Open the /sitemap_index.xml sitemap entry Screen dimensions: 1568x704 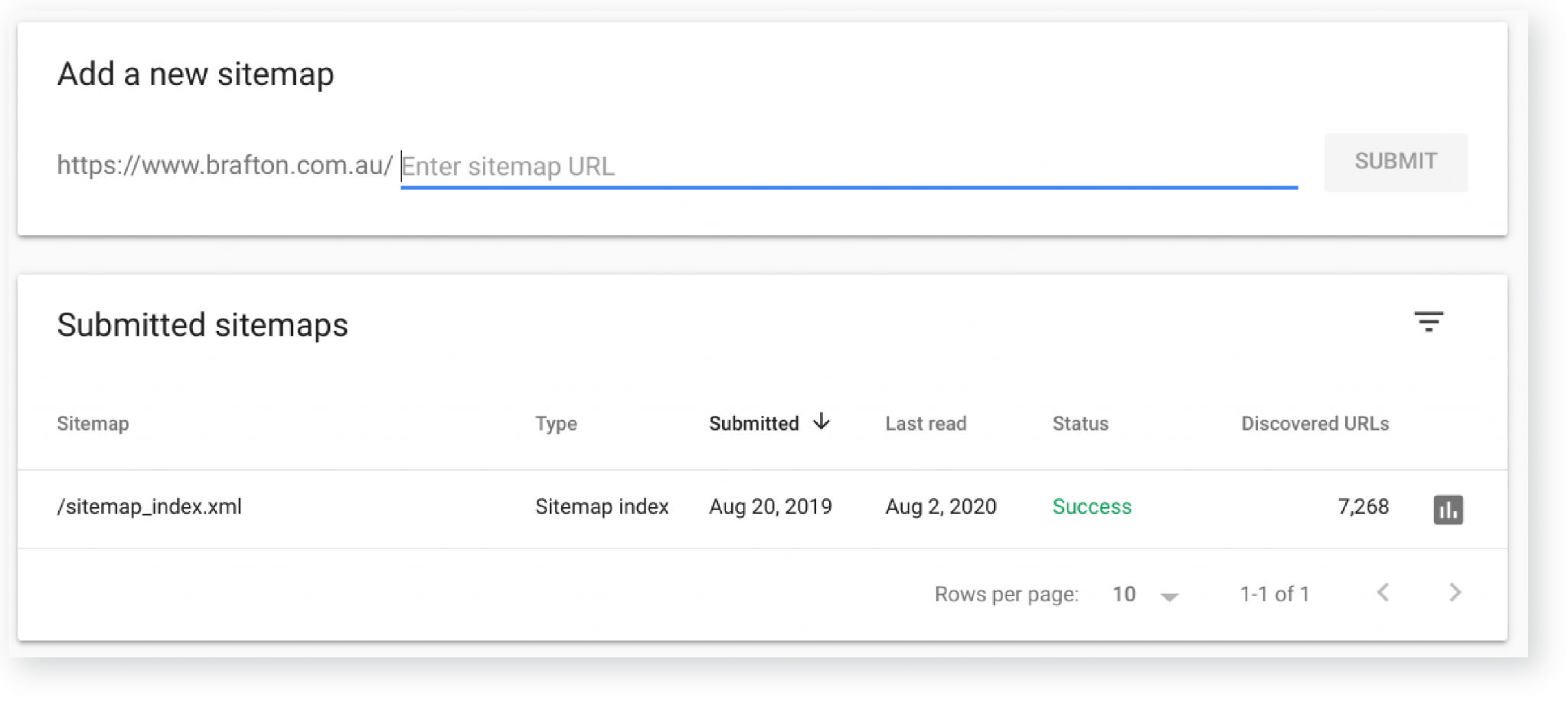coord(149,506)
